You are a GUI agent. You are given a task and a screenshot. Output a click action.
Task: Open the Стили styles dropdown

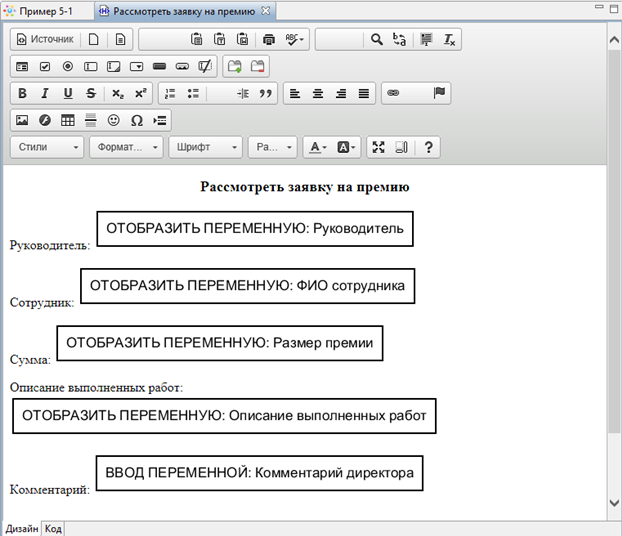coord(47,147)
